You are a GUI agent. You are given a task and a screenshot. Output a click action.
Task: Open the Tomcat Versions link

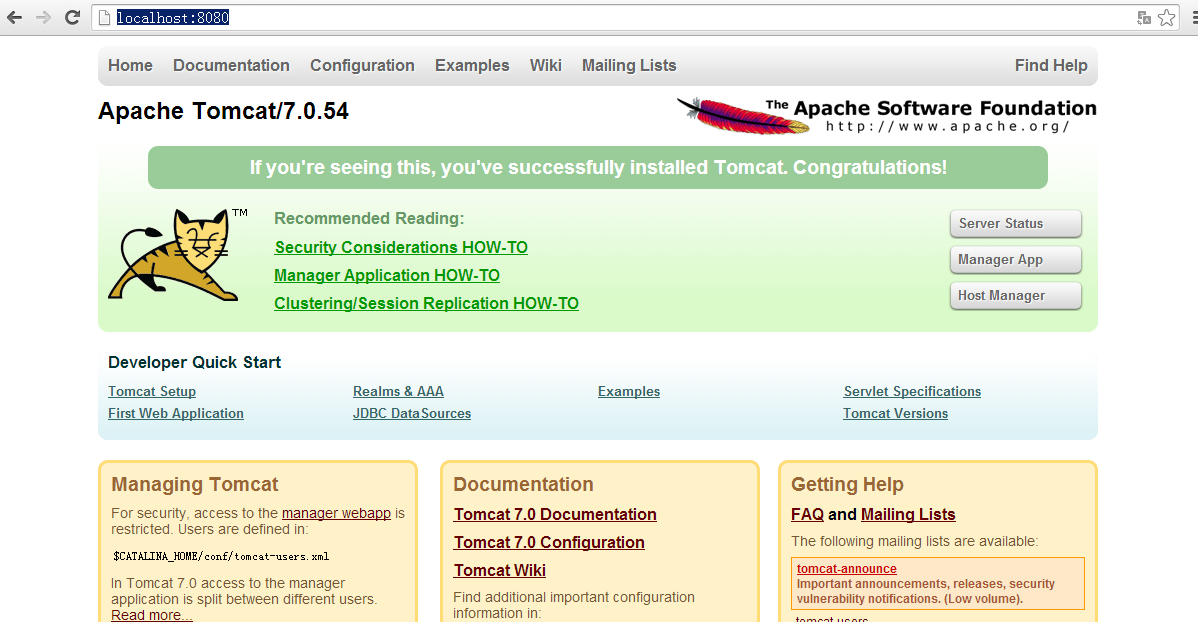(x=895, y=413)
